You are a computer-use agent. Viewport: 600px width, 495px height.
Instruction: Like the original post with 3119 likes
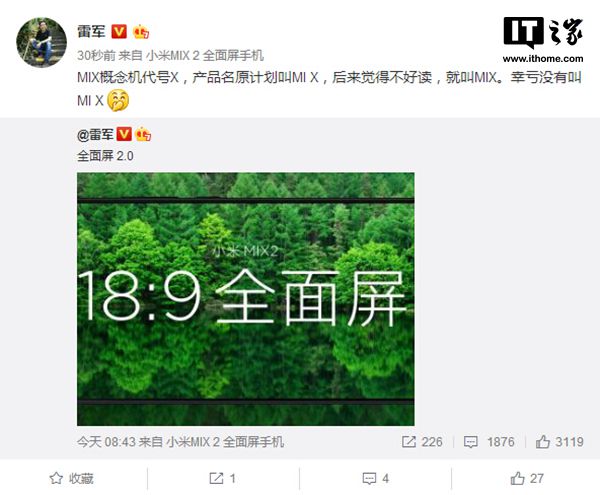click(x=559, y=442)
